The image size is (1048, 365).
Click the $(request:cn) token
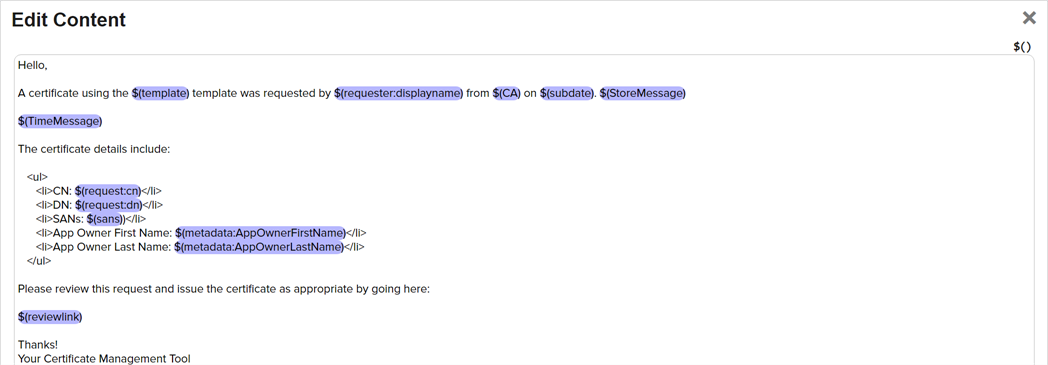coord(108,191)
